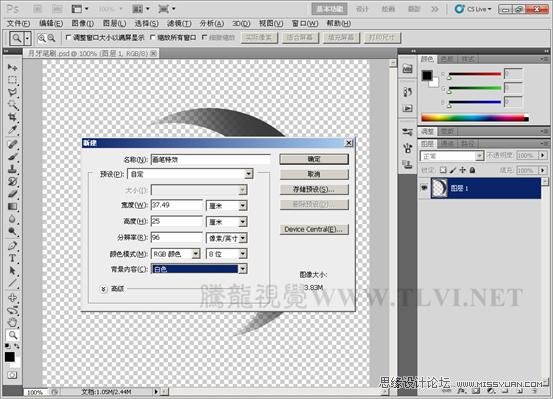Select the Pen tool

12,246
